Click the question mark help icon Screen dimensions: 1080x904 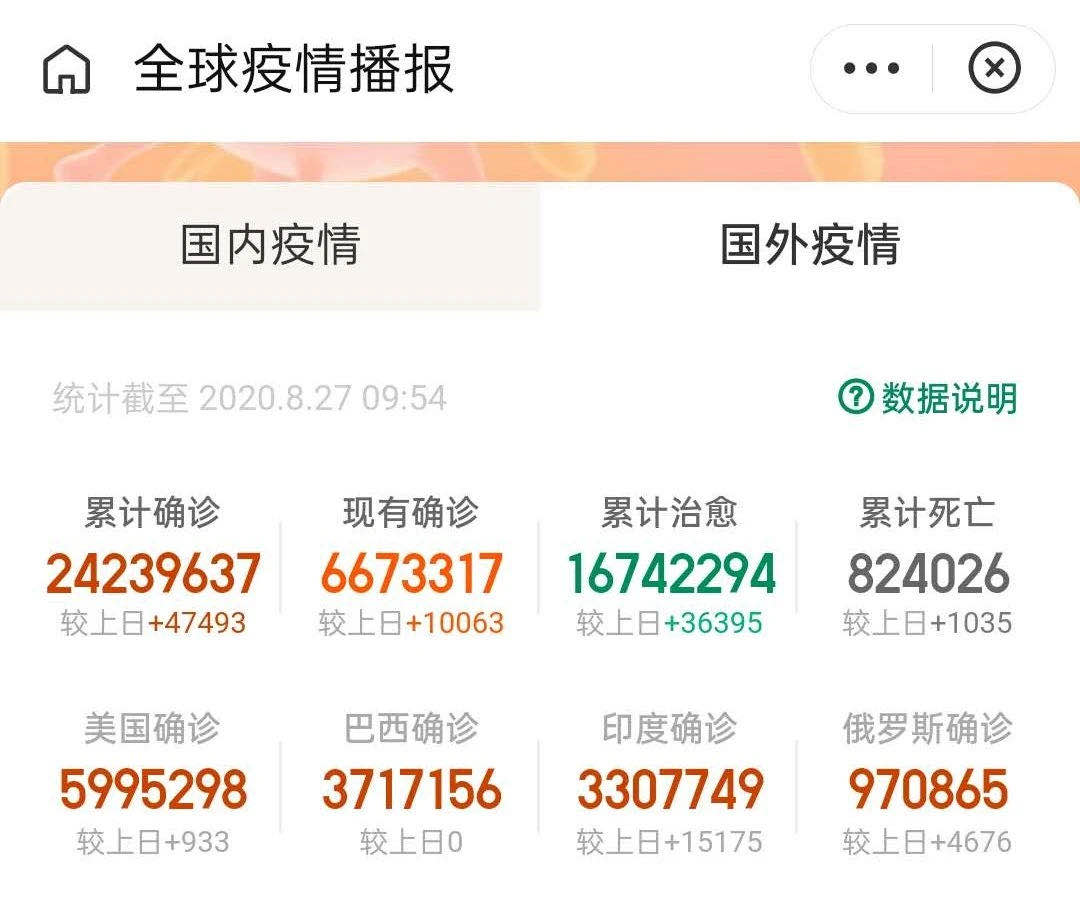(855, 397)
